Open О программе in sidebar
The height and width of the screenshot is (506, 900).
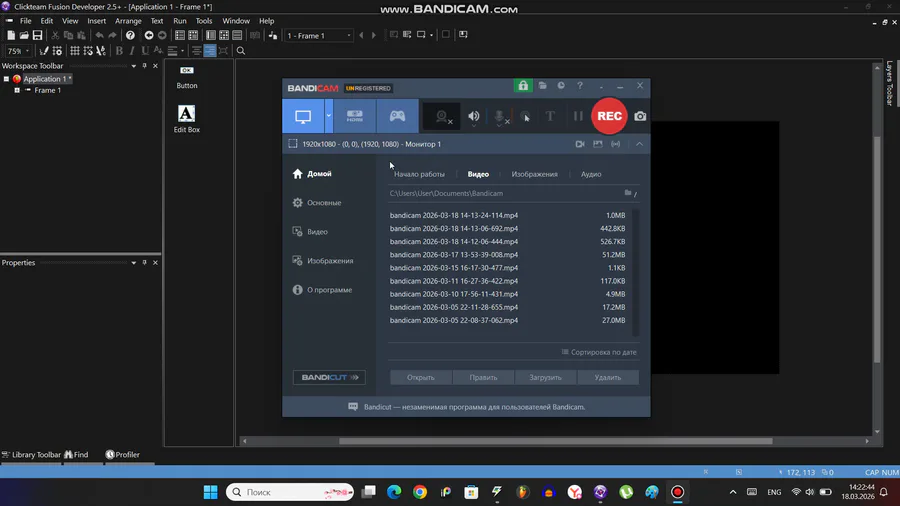tap(322, 290)
